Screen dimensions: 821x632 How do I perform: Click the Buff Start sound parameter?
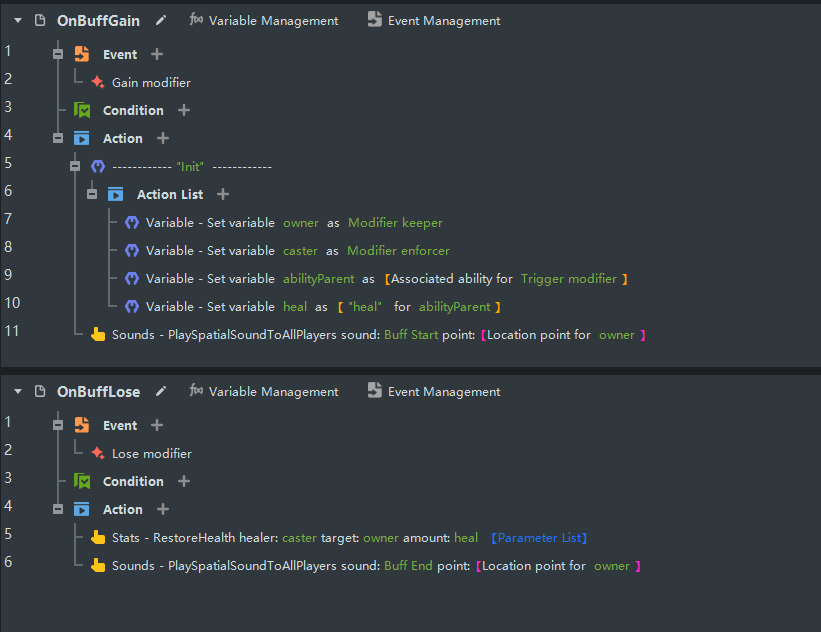pyautogui.click(x=411, y=335)
